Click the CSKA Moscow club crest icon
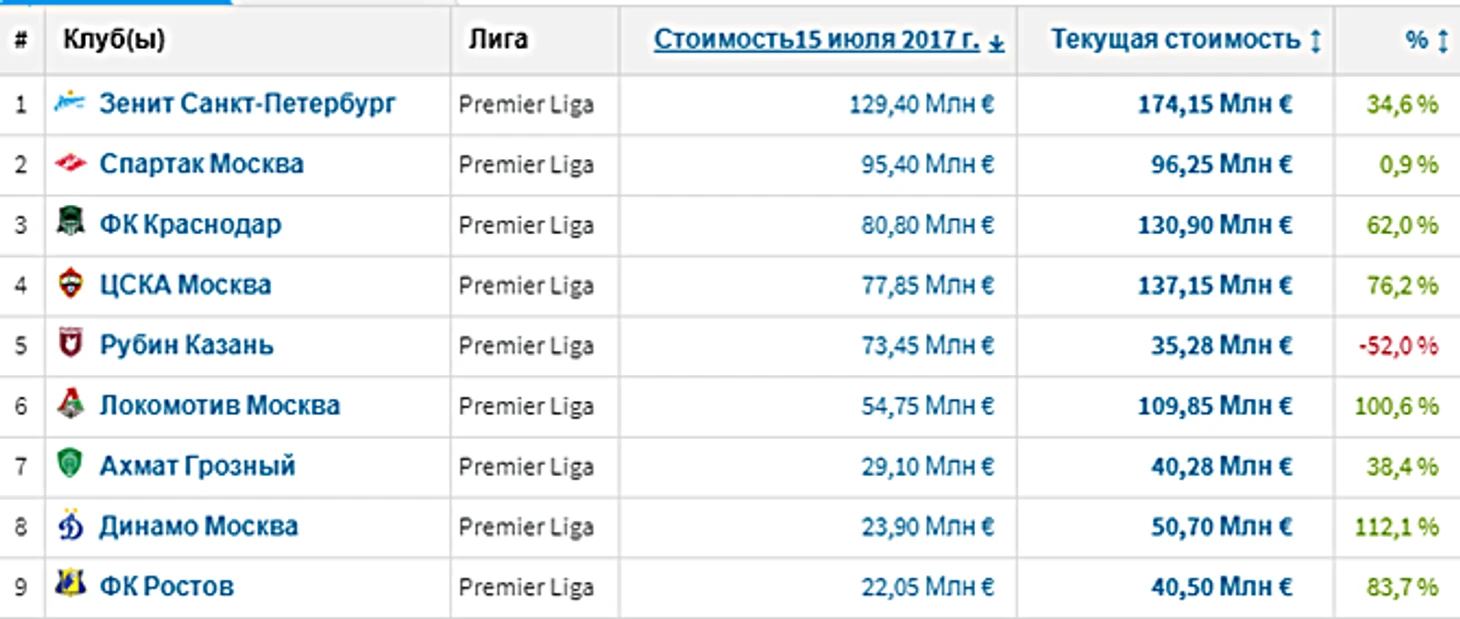Screen dimensions: 1460x619 tap(70, 284)
